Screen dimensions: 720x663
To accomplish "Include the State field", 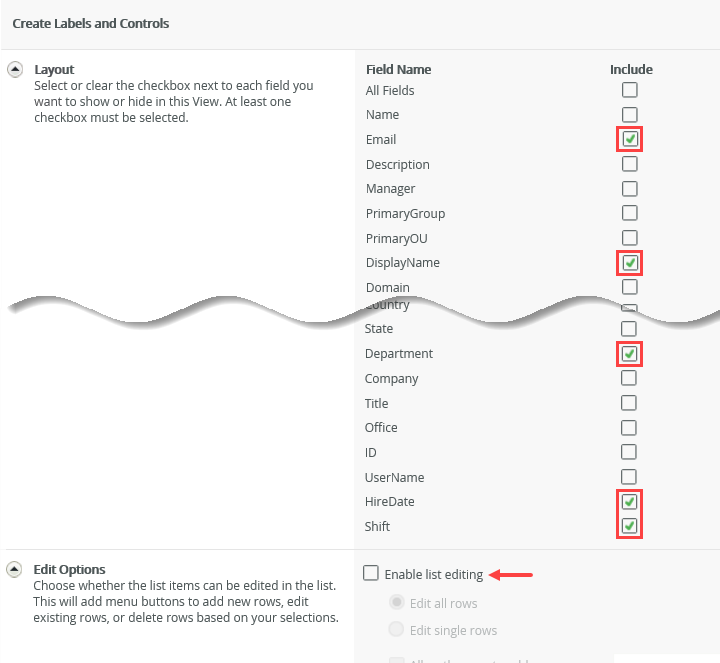I will (x=629, y=329).
